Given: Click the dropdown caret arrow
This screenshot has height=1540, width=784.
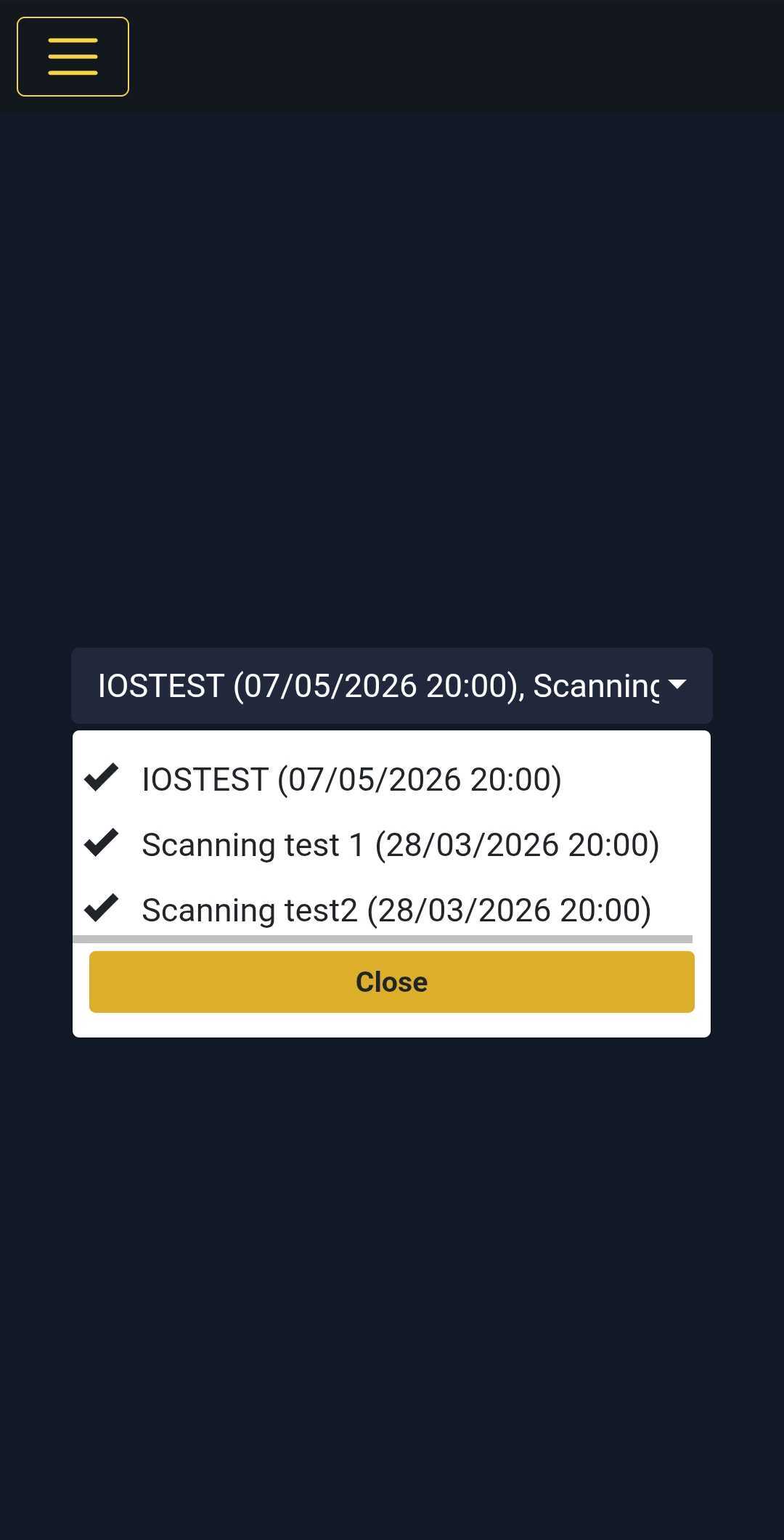Looking at the screenshot, I should 677,684.
